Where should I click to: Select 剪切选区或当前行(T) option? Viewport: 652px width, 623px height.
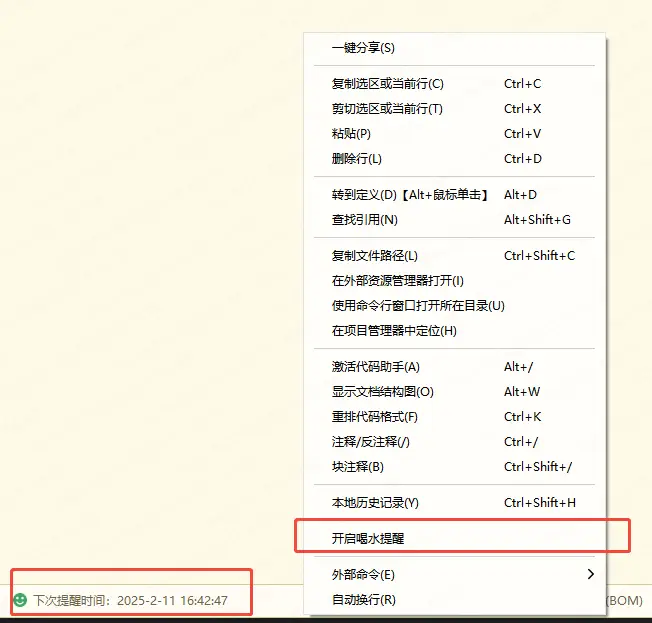[x=387, y=109]
